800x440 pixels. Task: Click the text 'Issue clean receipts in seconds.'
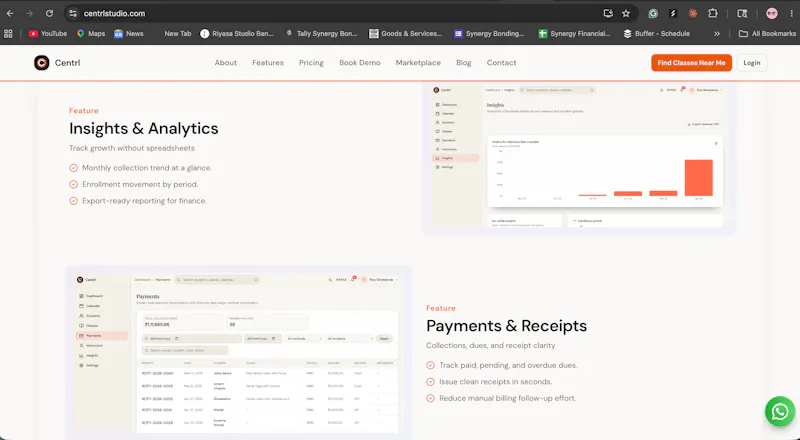[x=495, y=382]
